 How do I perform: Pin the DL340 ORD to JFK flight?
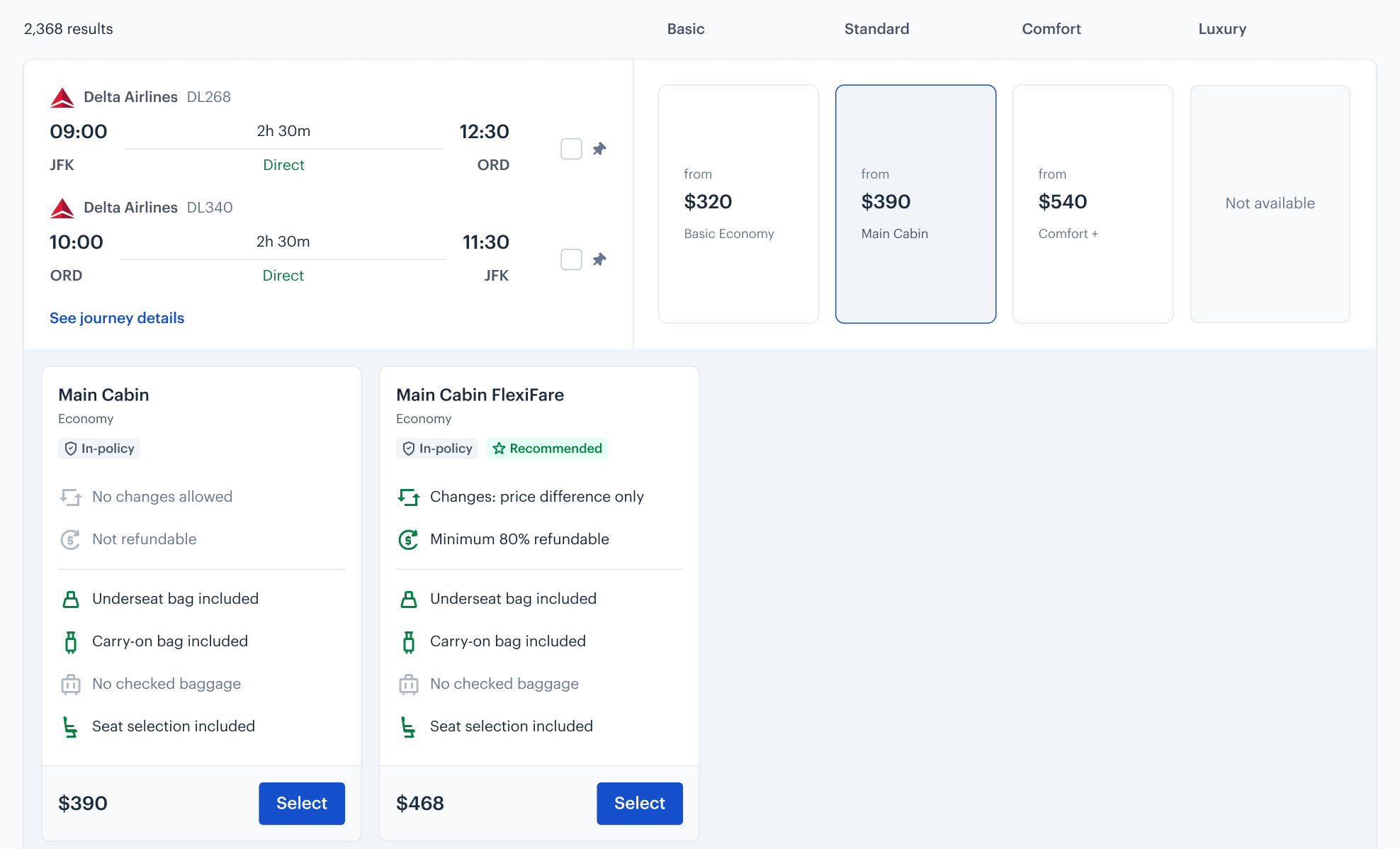(599, 259)
